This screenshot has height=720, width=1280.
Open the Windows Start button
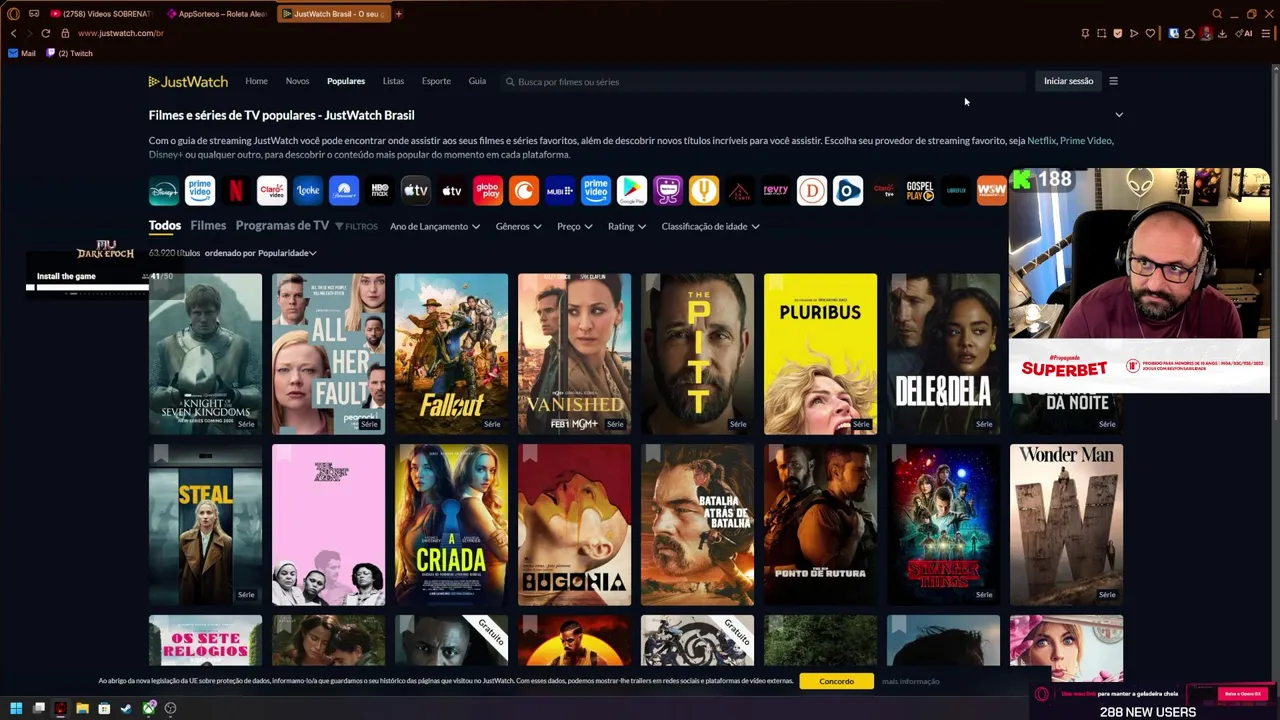[16, 708]
